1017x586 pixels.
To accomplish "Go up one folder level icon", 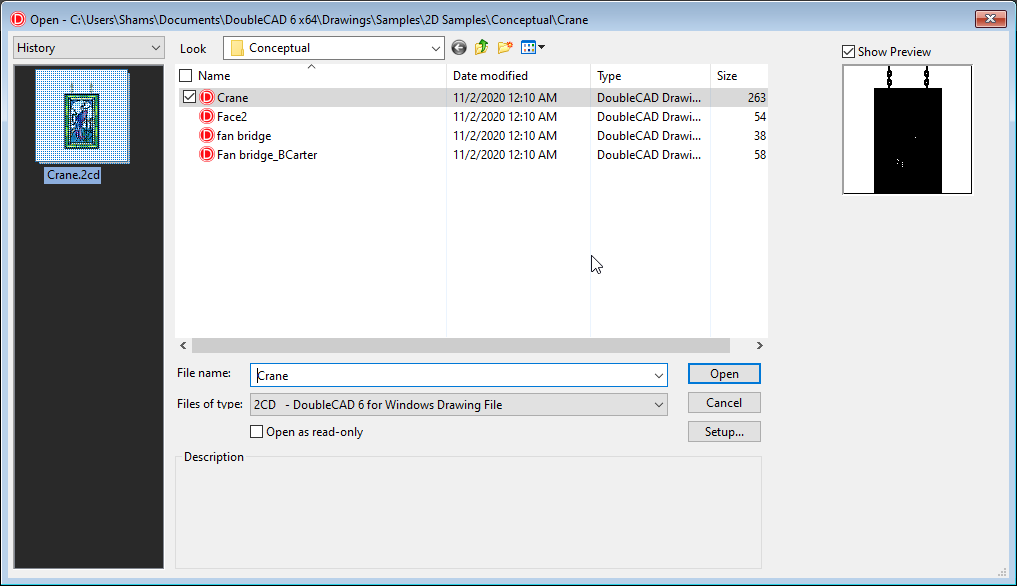I will 481,47.
